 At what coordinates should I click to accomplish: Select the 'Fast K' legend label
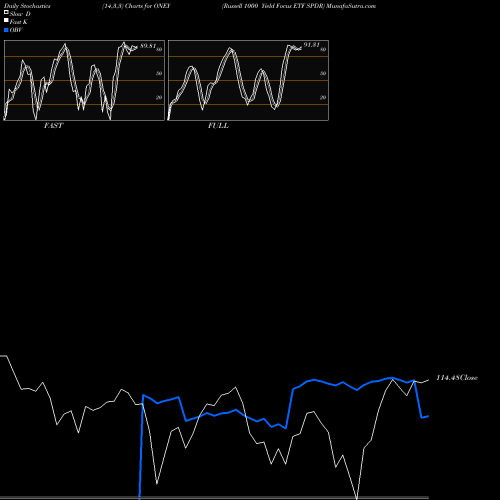pyautogui.click(x=19, y=22)
